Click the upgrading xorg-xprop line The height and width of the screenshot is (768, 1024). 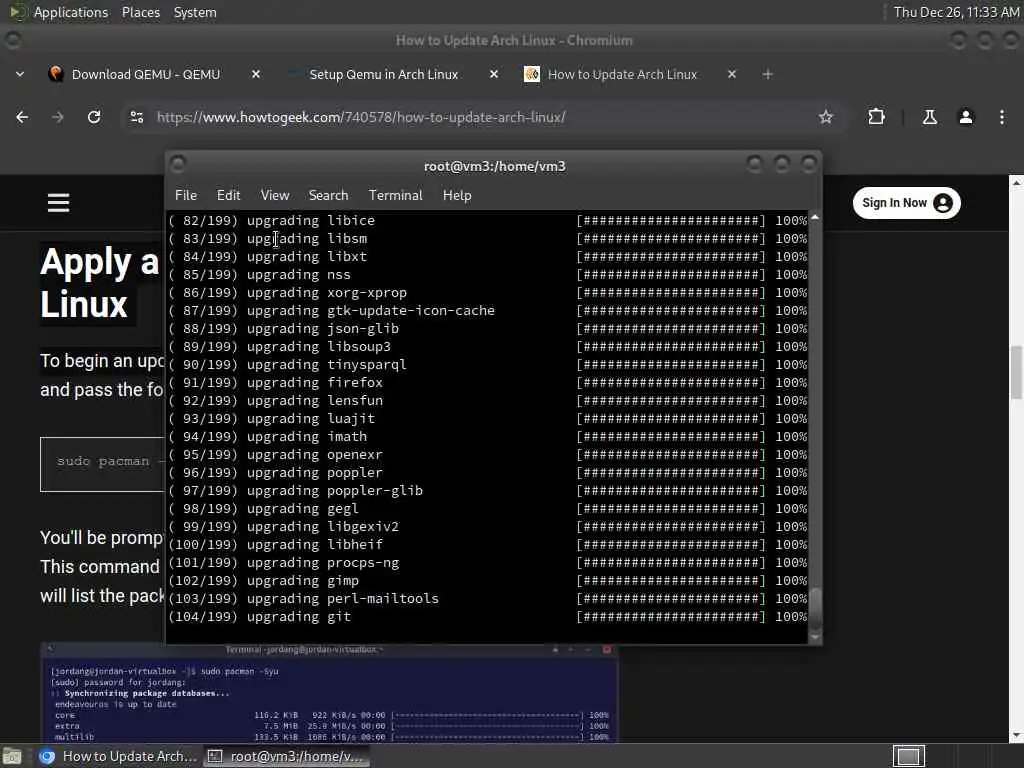click(x=488, y=293)
